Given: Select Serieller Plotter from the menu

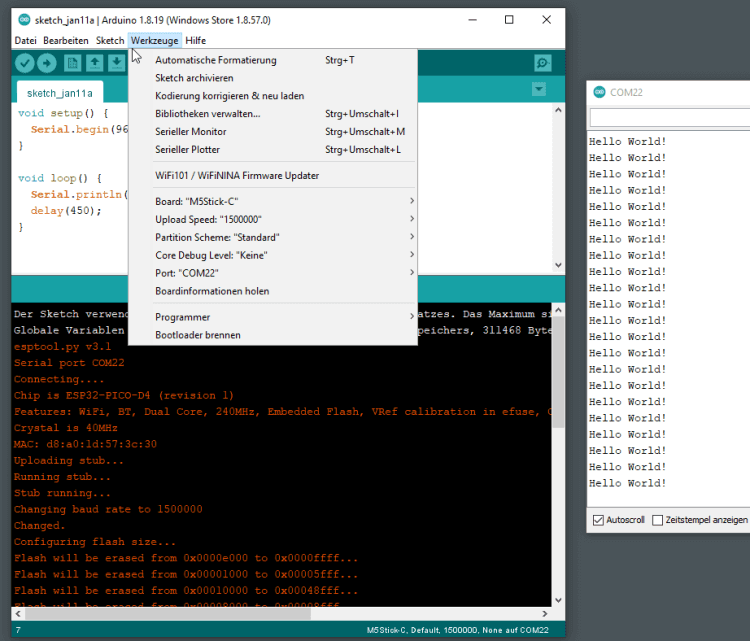Looking at the screenshot, I should 187,150.
